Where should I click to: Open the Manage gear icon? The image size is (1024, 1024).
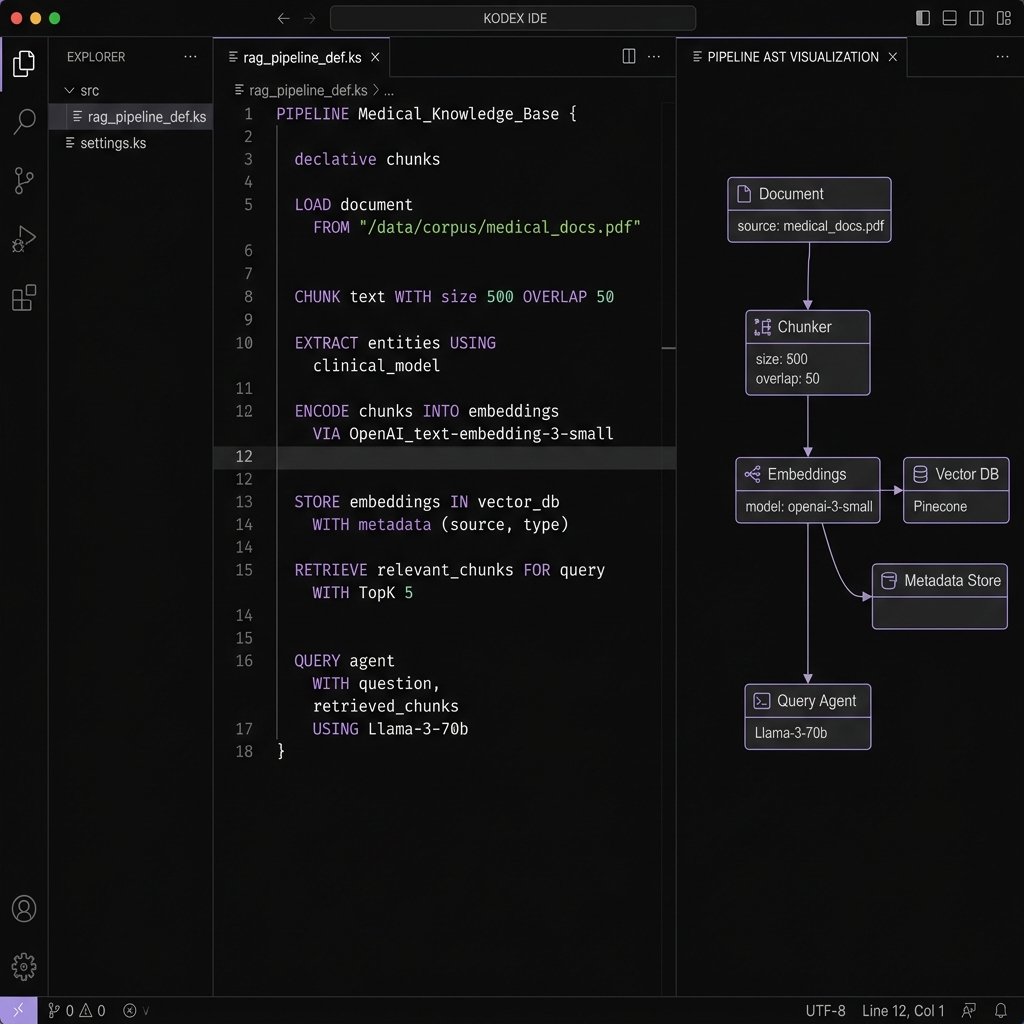coord(24,967)
